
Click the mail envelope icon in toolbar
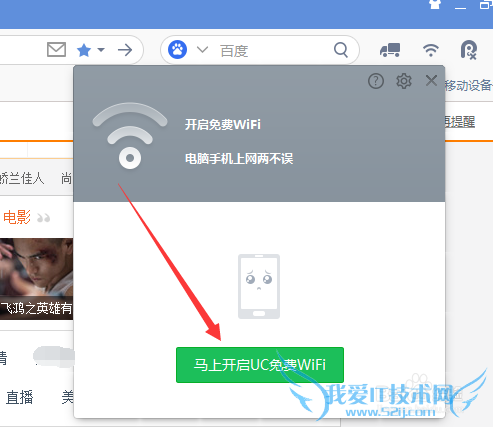tap(56, 50)
